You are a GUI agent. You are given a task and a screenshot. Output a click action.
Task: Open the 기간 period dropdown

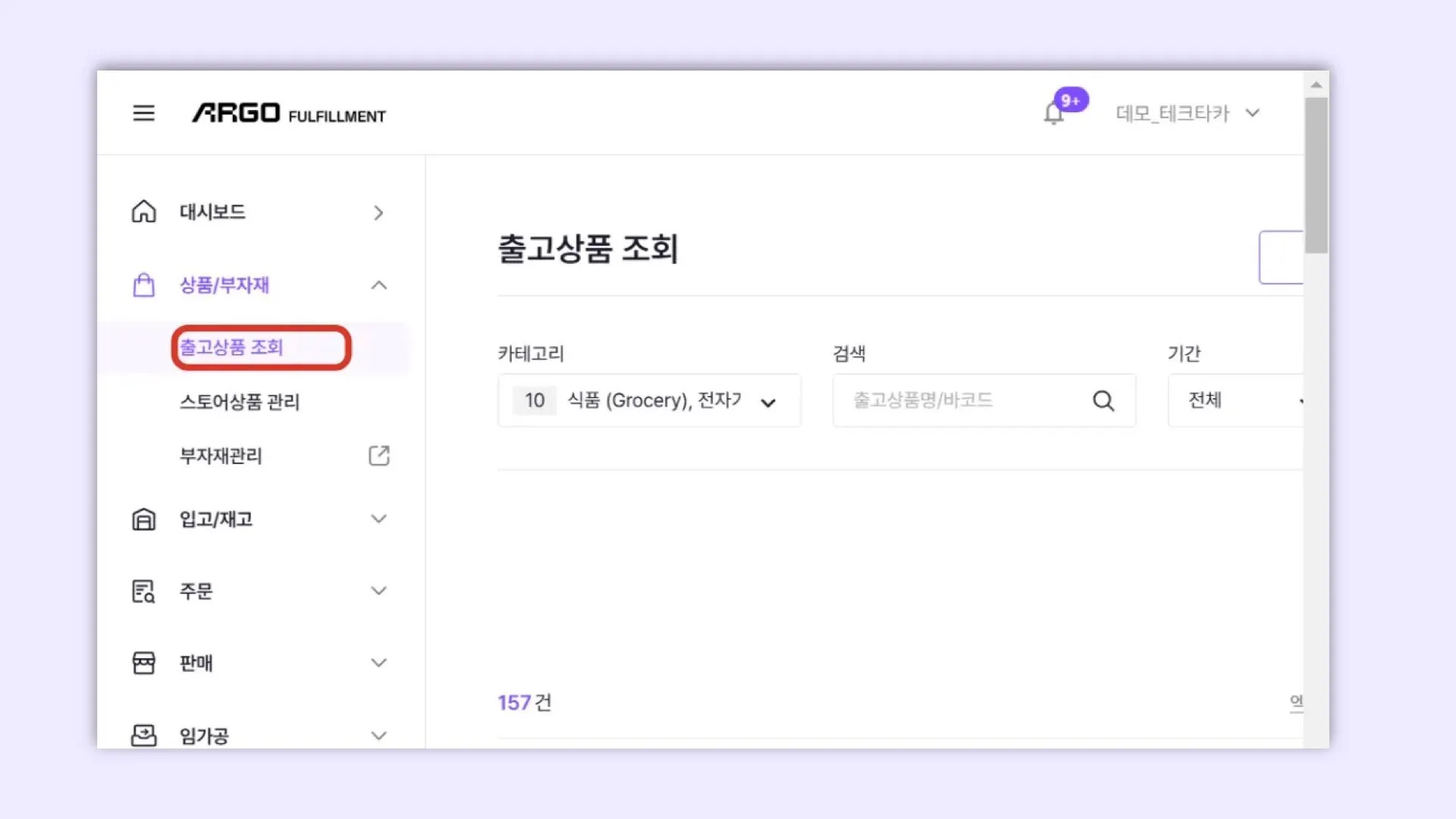[1236, 400]
